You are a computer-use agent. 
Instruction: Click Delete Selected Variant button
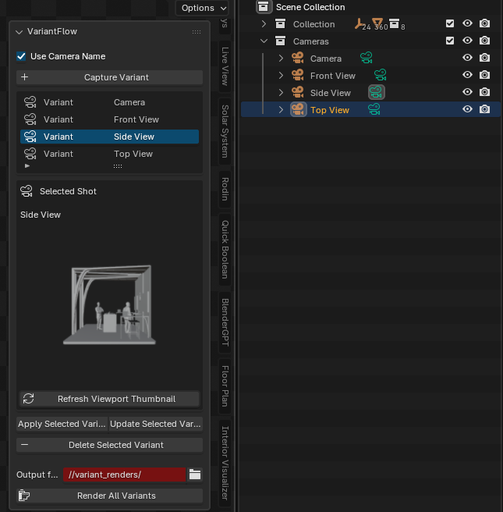click(109, 445)
